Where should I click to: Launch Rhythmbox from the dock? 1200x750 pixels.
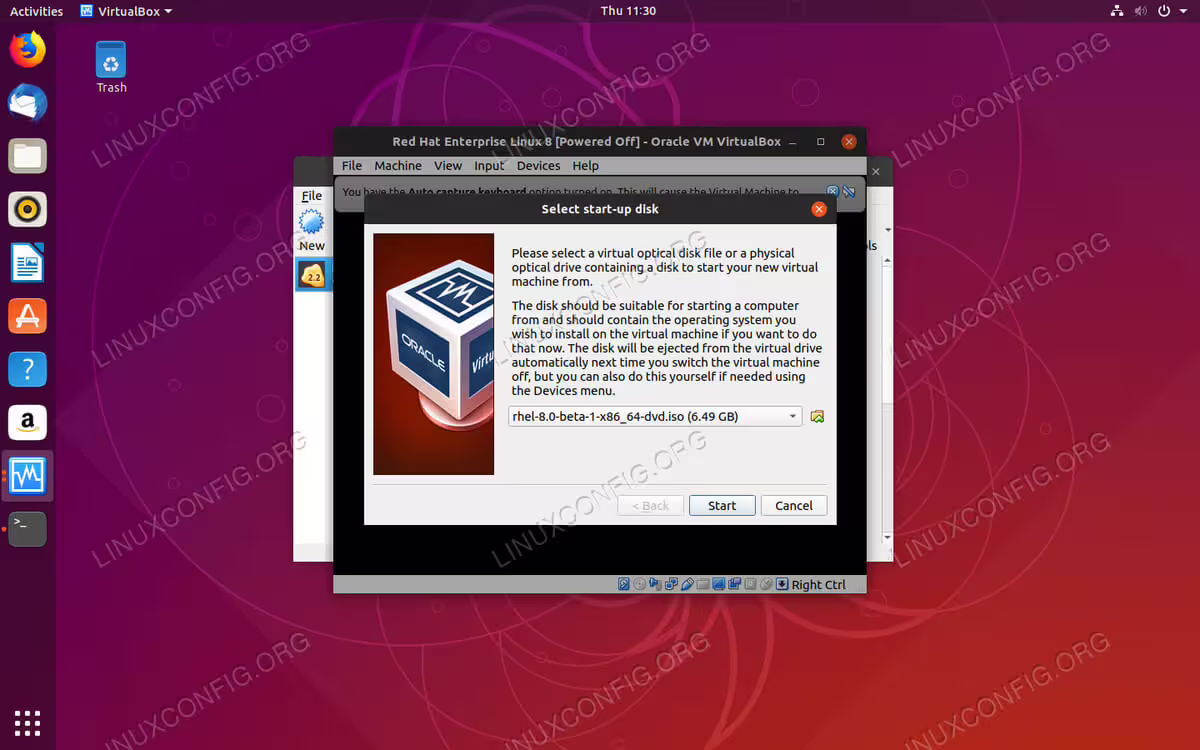click(x=28, y=209)
